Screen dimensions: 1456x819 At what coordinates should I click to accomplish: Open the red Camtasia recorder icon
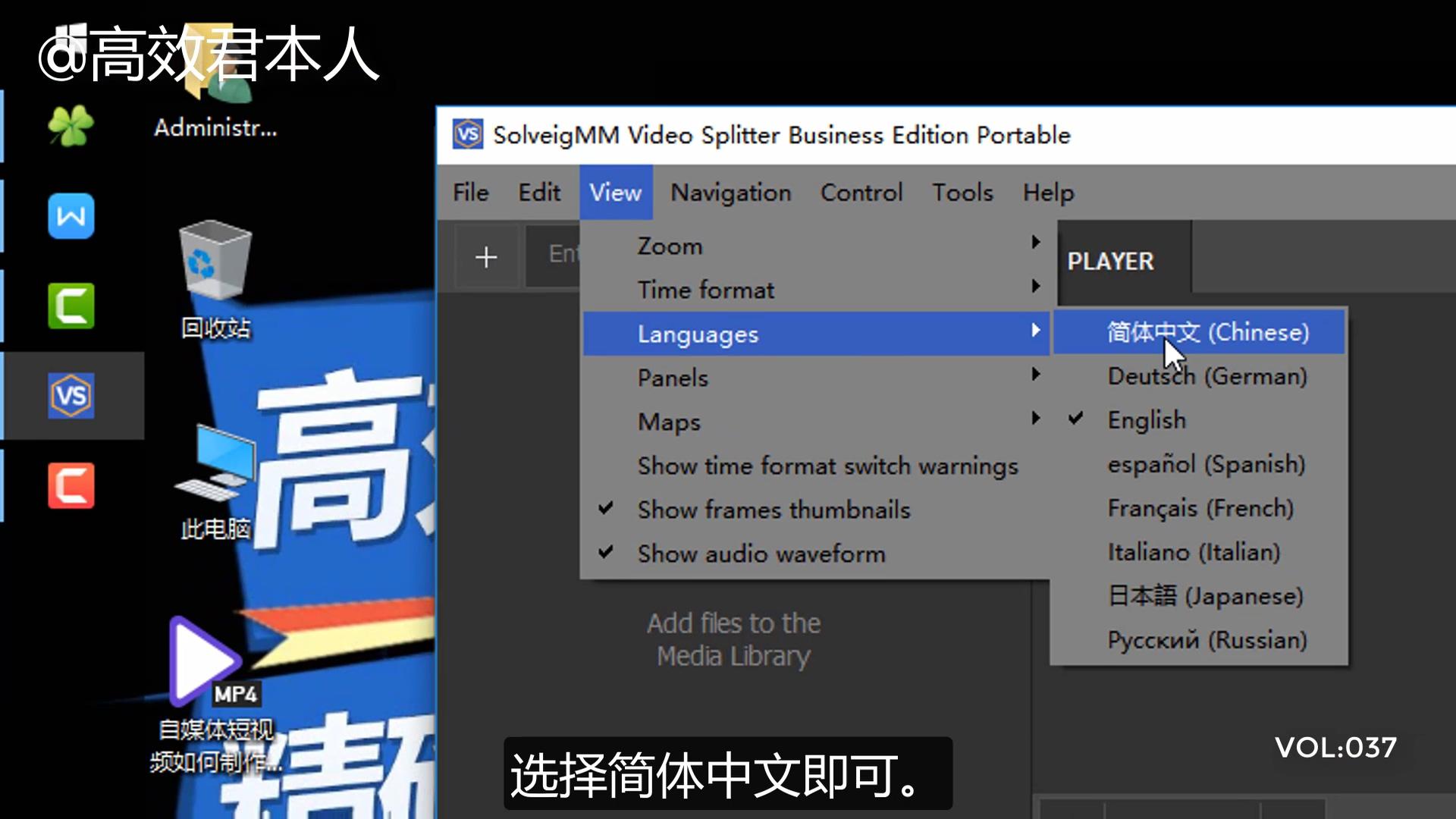71,485
